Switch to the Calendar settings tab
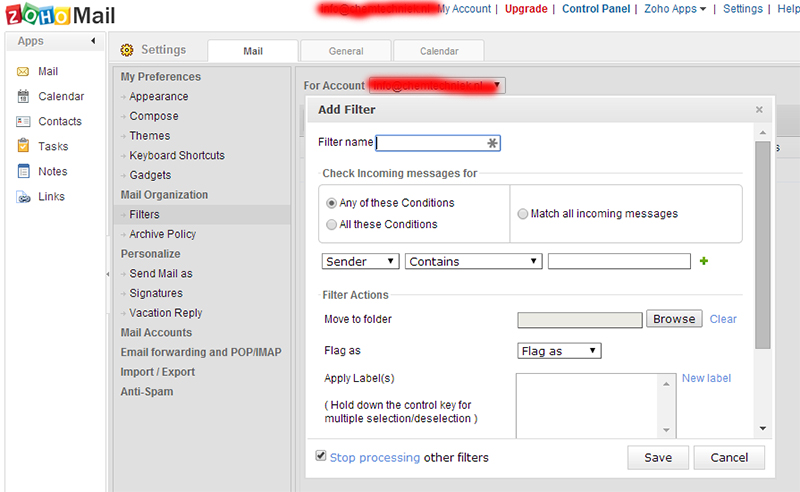Image resolution: width=800 pixels, height=492 pixels. click(x=438, y=51)
